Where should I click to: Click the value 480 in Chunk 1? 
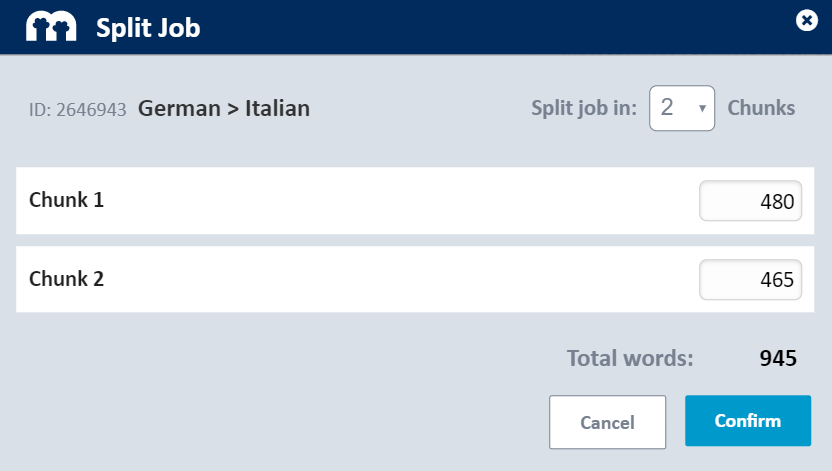[x=777, y=202]
